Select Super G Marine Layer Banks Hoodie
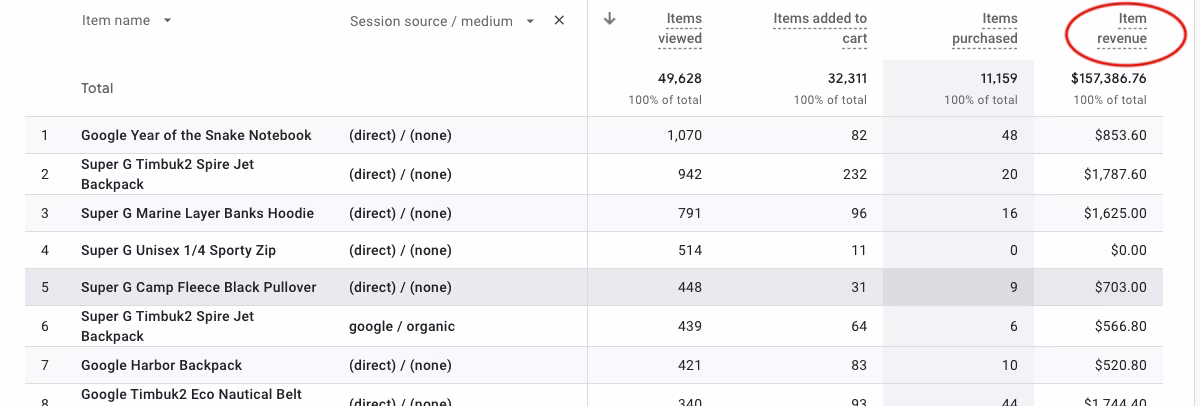Screen dimensions: 1200x406 point(197,213)
